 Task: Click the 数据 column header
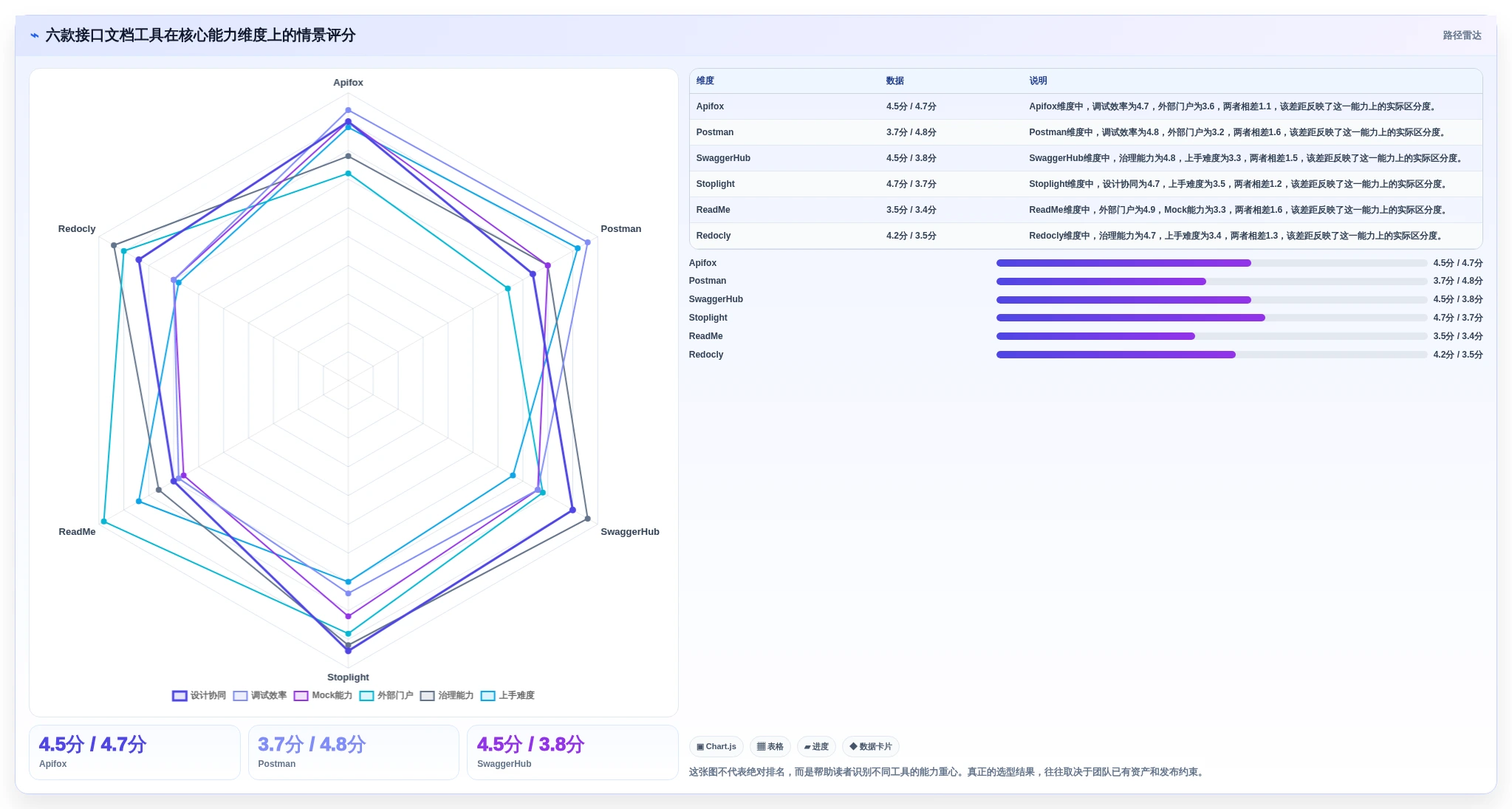point(895,81)
